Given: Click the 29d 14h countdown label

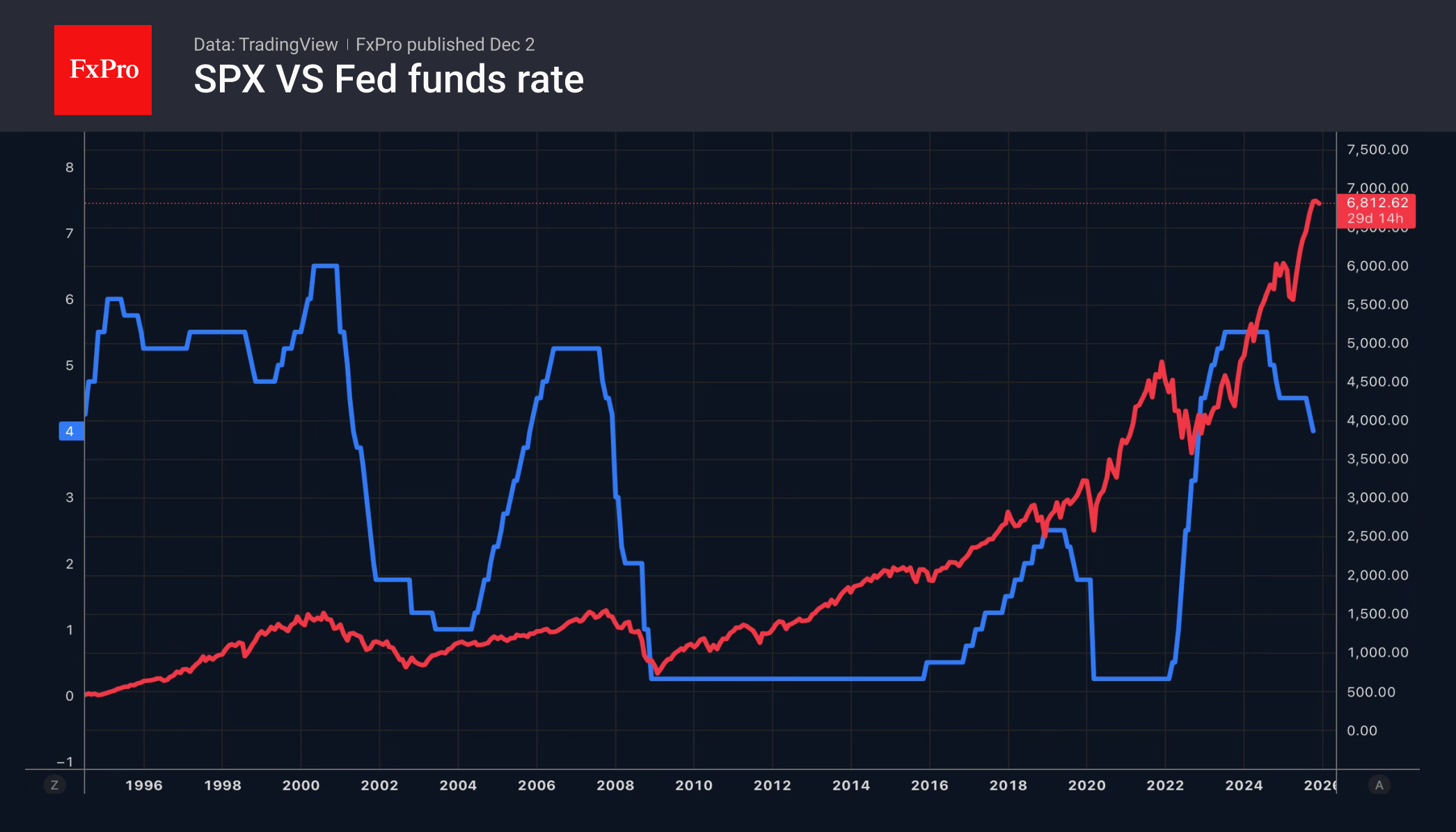Looking at the screenshot, I should pyautogui.click(x=1375, y=218).
